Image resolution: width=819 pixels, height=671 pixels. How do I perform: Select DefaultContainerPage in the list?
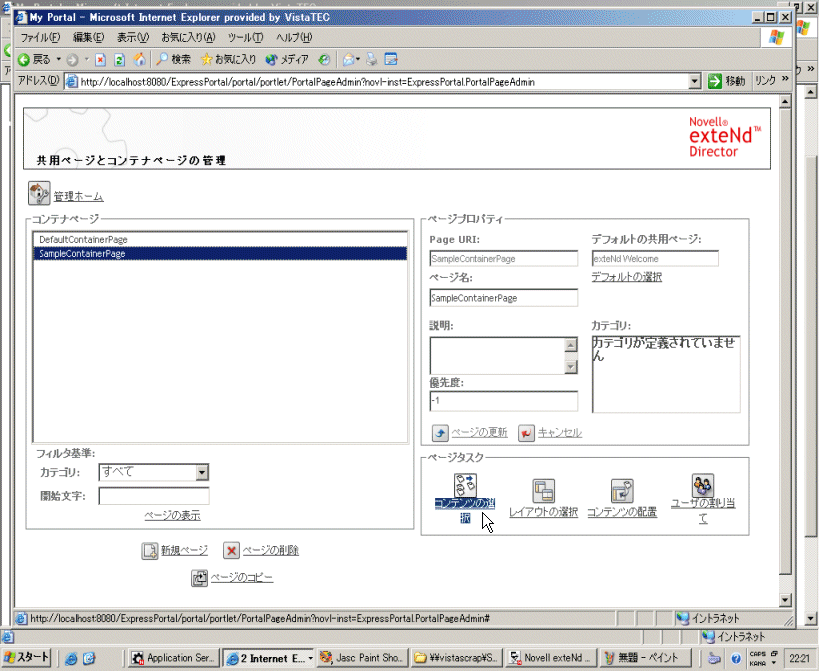[x=220, y=240]
